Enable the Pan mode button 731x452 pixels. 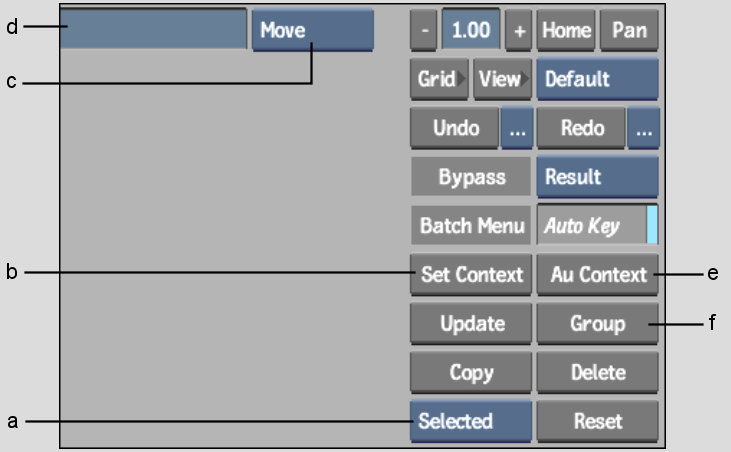(x=629, y=30)
